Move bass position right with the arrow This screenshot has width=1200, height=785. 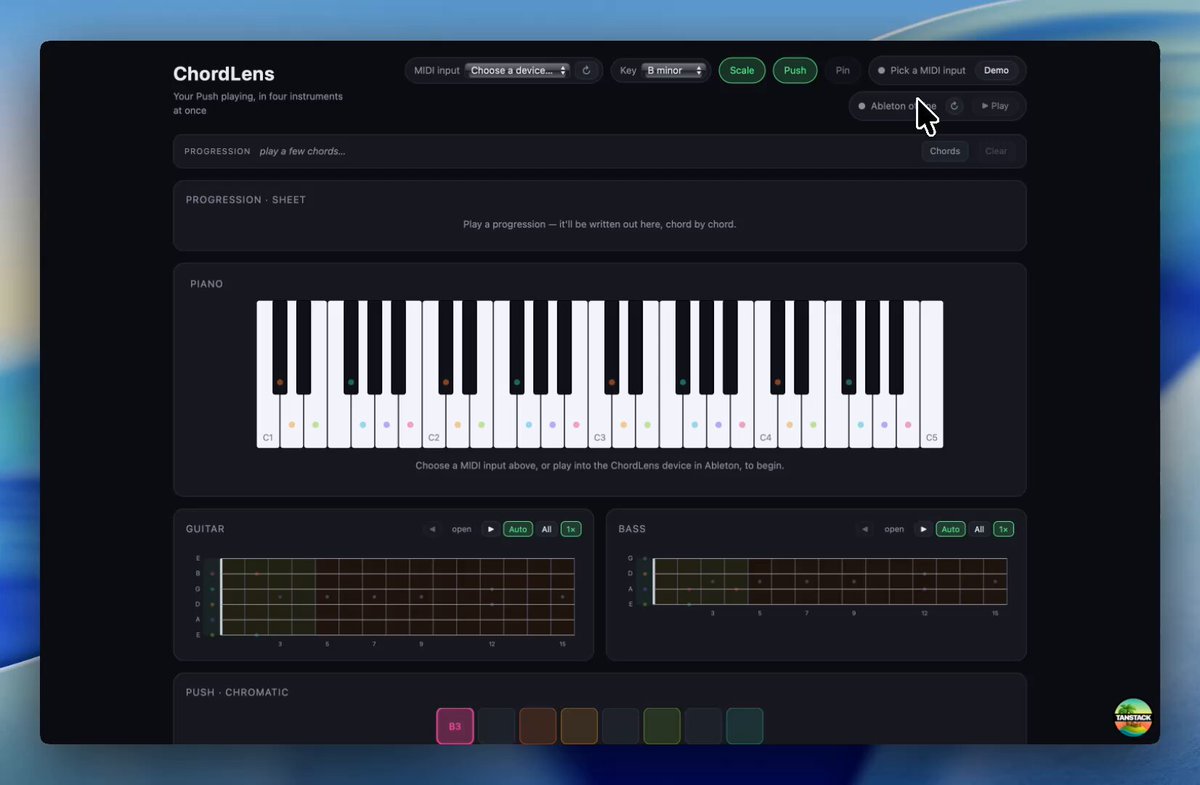pyautogui.click(x=923, y=529)
